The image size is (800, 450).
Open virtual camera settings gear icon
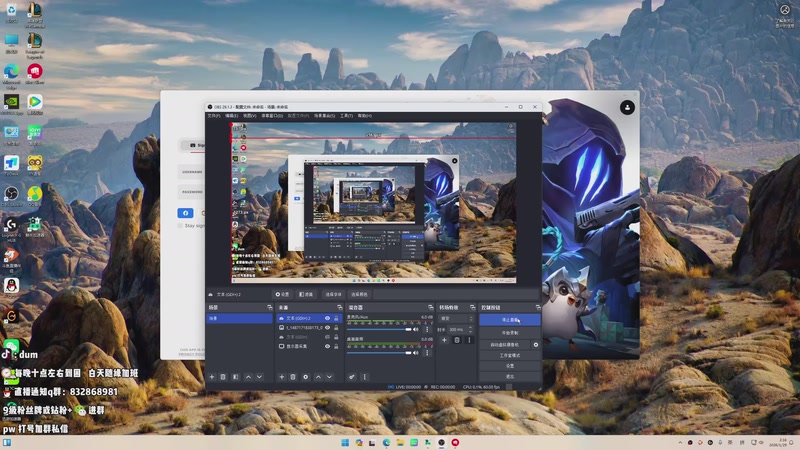tap(535, 344)
